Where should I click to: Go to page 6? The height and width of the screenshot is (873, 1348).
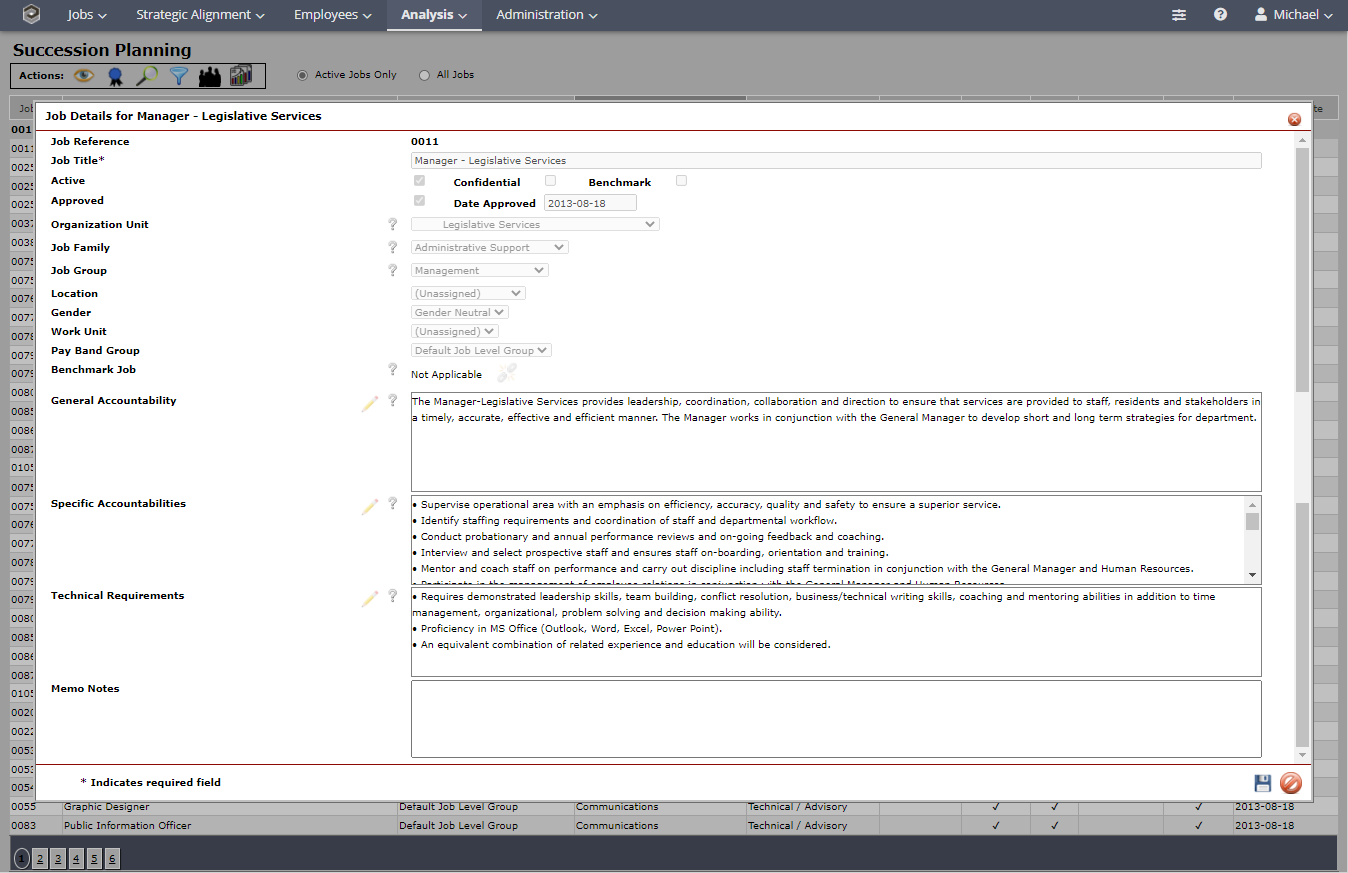(x=112, y=858)
